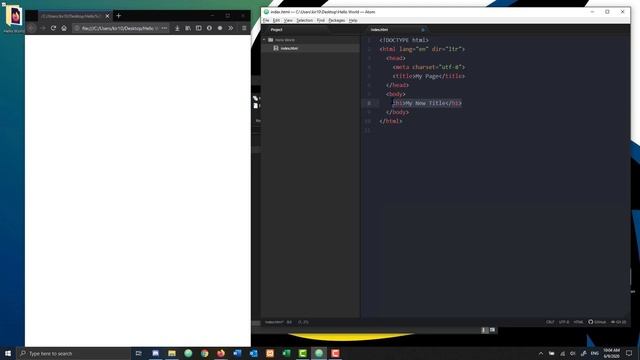Screen dimensions: 640x360
Task: Click the CRLF line ending indicator
Action: (x=550, y=322)
